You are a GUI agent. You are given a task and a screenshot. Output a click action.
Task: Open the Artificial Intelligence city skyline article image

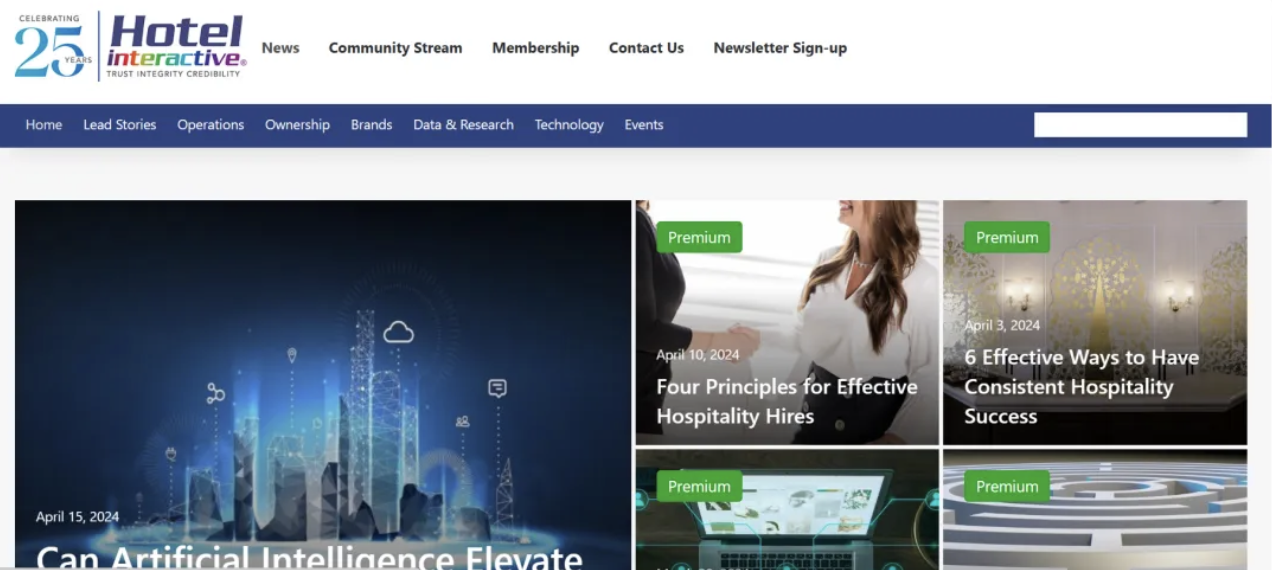[x=323, y=385]
